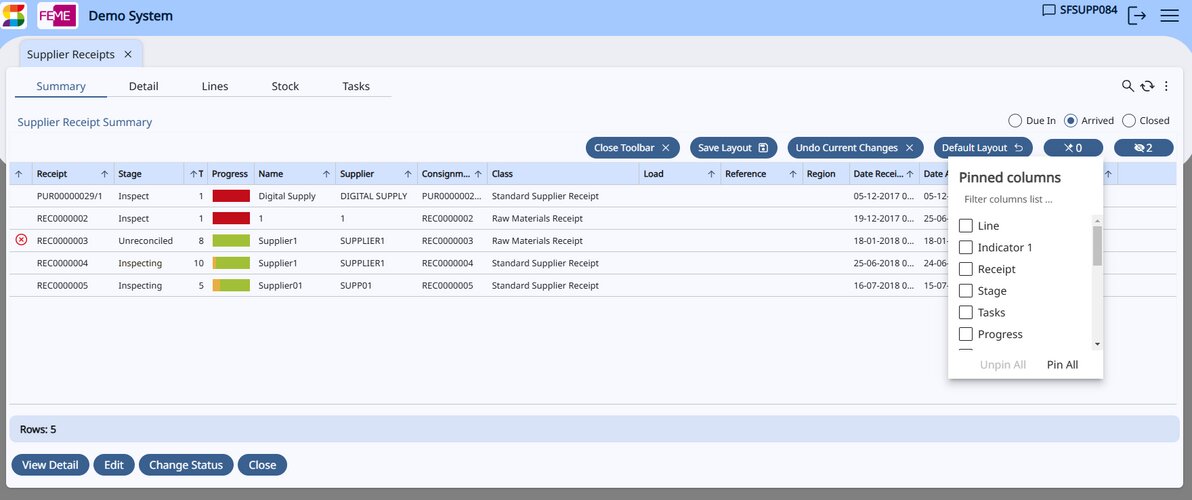Viewport: 1192px width, 500px height.
Task: Click the hidden columns button showing 2
Action: point(1143,148)
